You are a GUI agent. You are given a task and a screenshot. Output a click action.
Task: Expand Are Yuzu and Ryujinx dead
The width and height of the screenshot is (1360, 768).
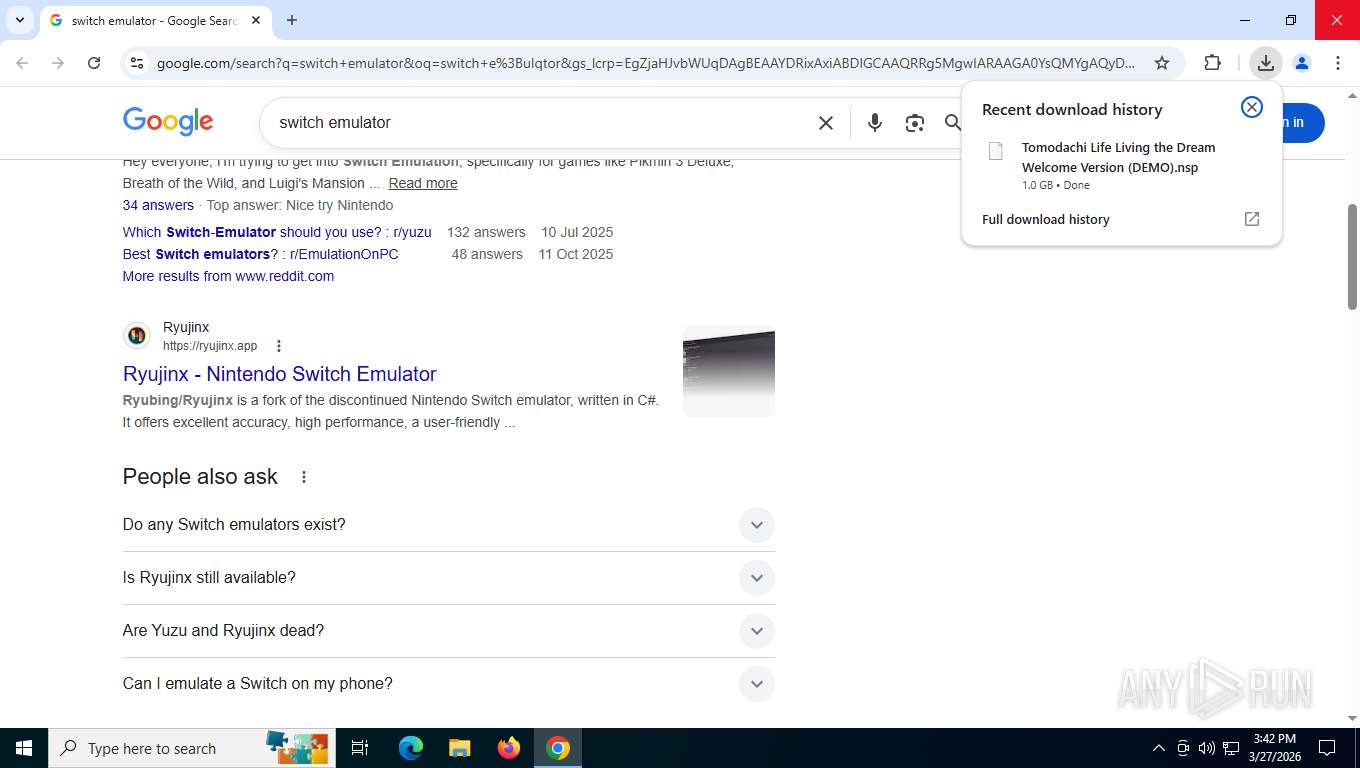click(x=449, y=631)
